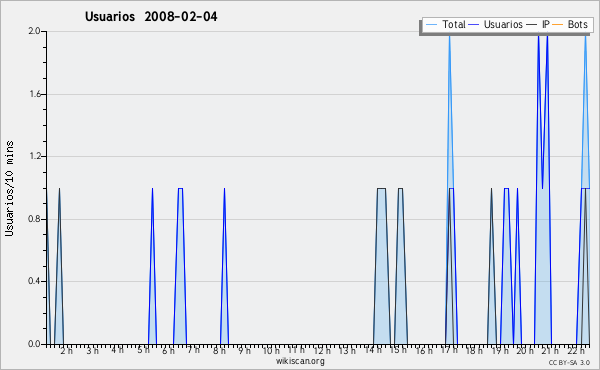The height and width of the screenshot is (370, 600).
Task: Click the 9 h x-axis label
Action: pos(245,350)
